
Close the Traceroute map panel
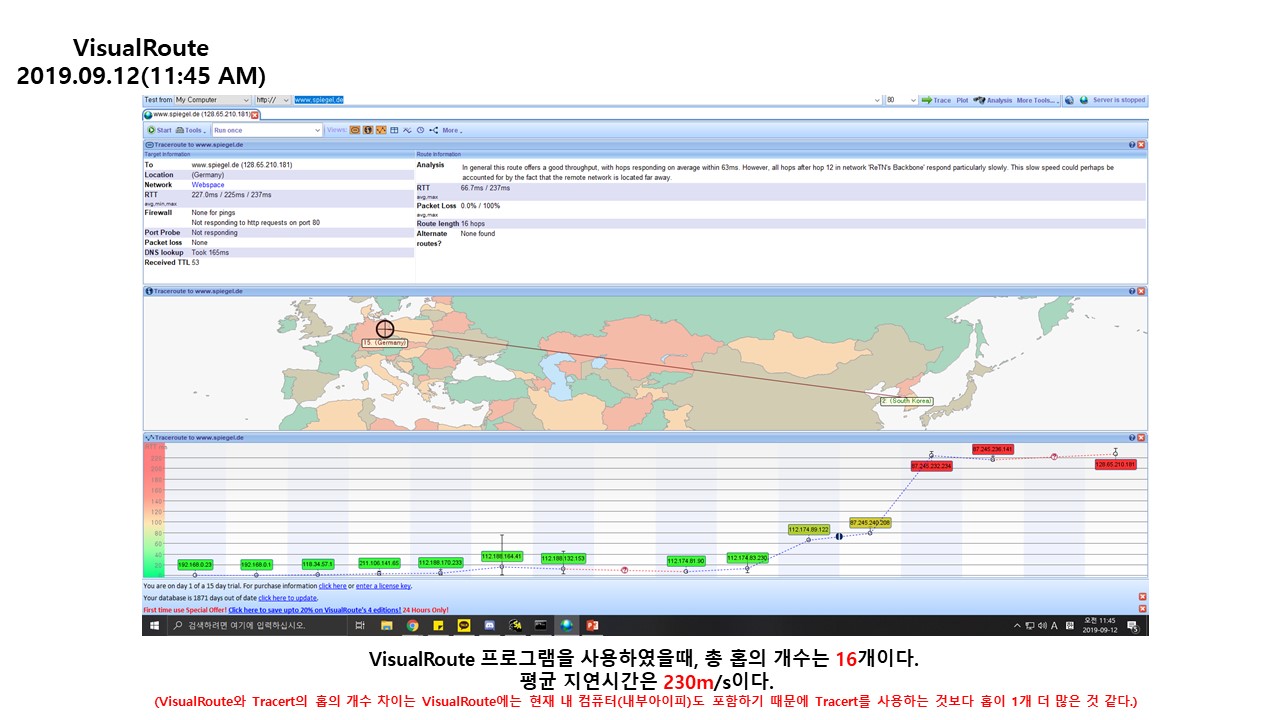(x=1142, y=291)
